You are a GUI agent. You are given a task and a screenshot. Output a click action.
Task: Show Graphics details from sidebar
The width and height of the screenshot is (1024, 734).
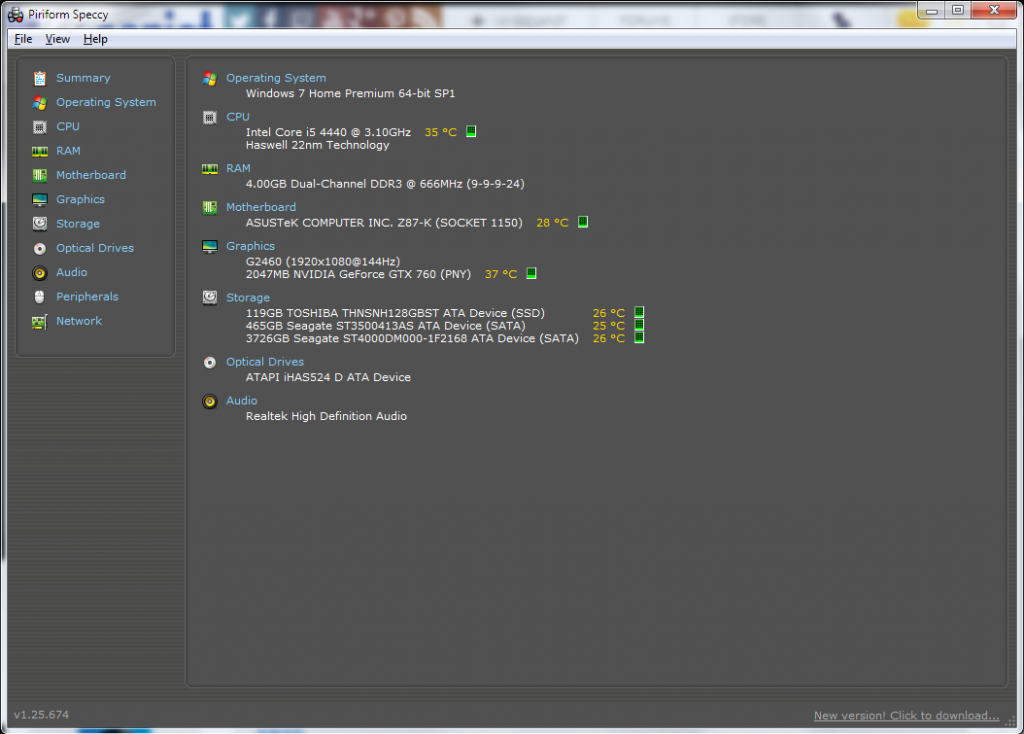click(80, 199)
